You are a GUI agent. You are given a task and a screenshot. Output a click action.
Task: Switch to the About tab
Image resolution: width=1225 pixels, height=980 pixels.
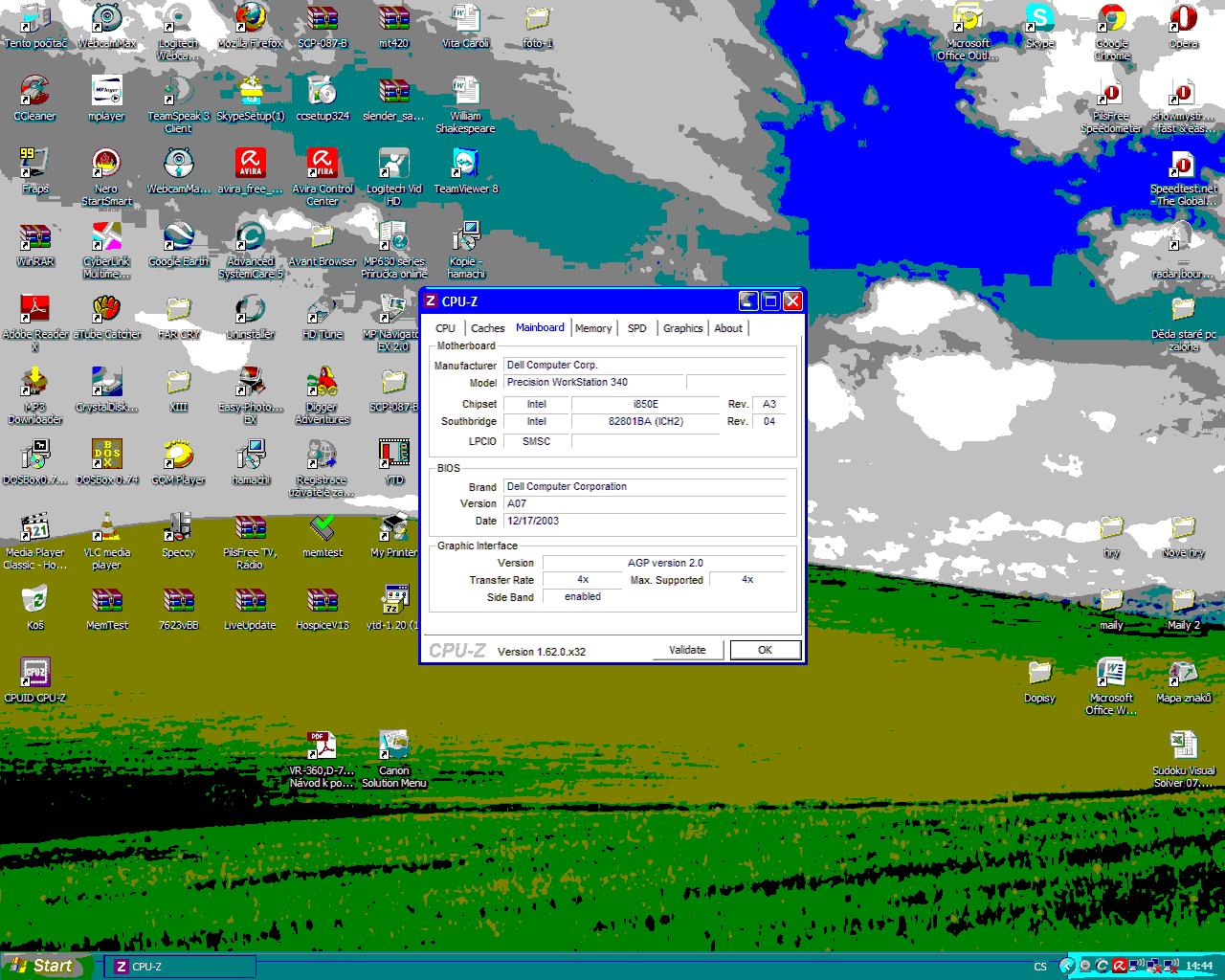click(728, 328)
